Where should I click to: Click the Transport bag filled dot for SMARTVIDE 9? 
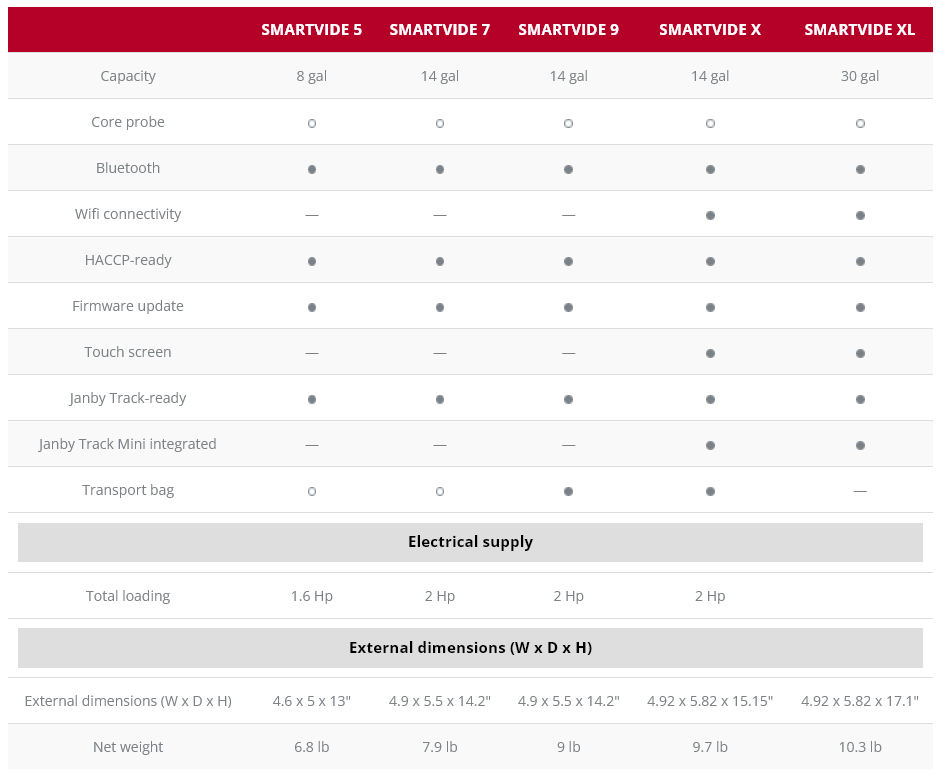pyautogui.click(x=568, y=491)
